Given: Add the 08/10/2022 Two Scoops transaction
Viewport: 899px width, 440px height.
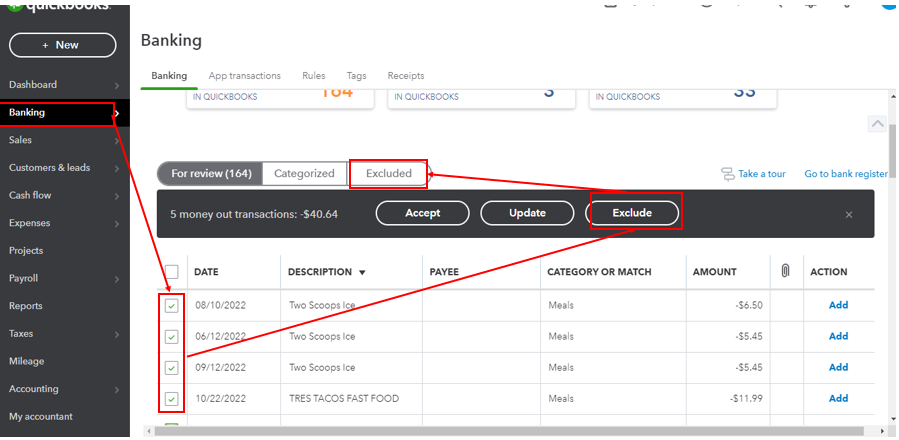Looking at the screenshot, I should click(x=838, y=305).
